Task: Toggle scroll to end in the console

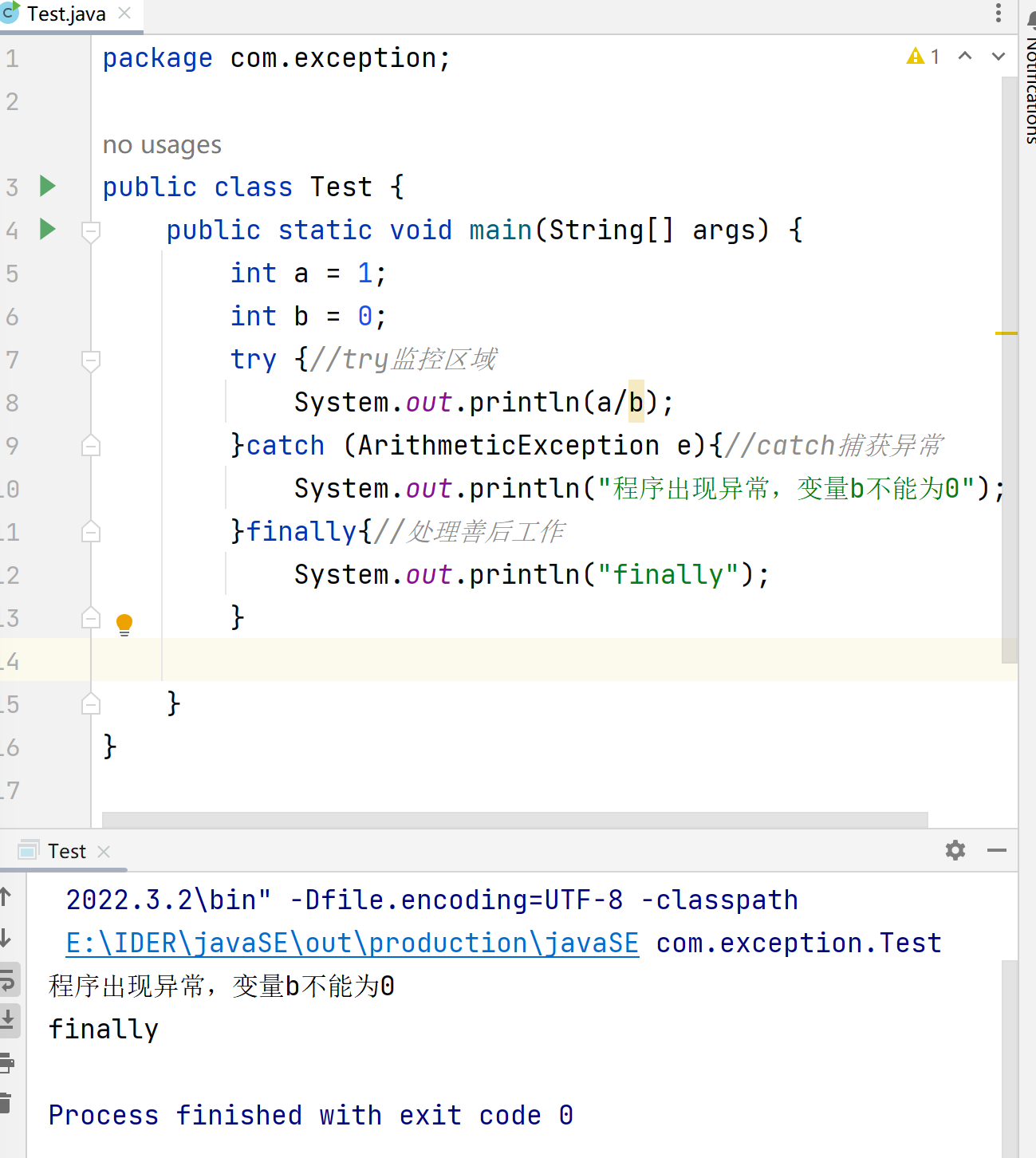Action: (7, 1019)
